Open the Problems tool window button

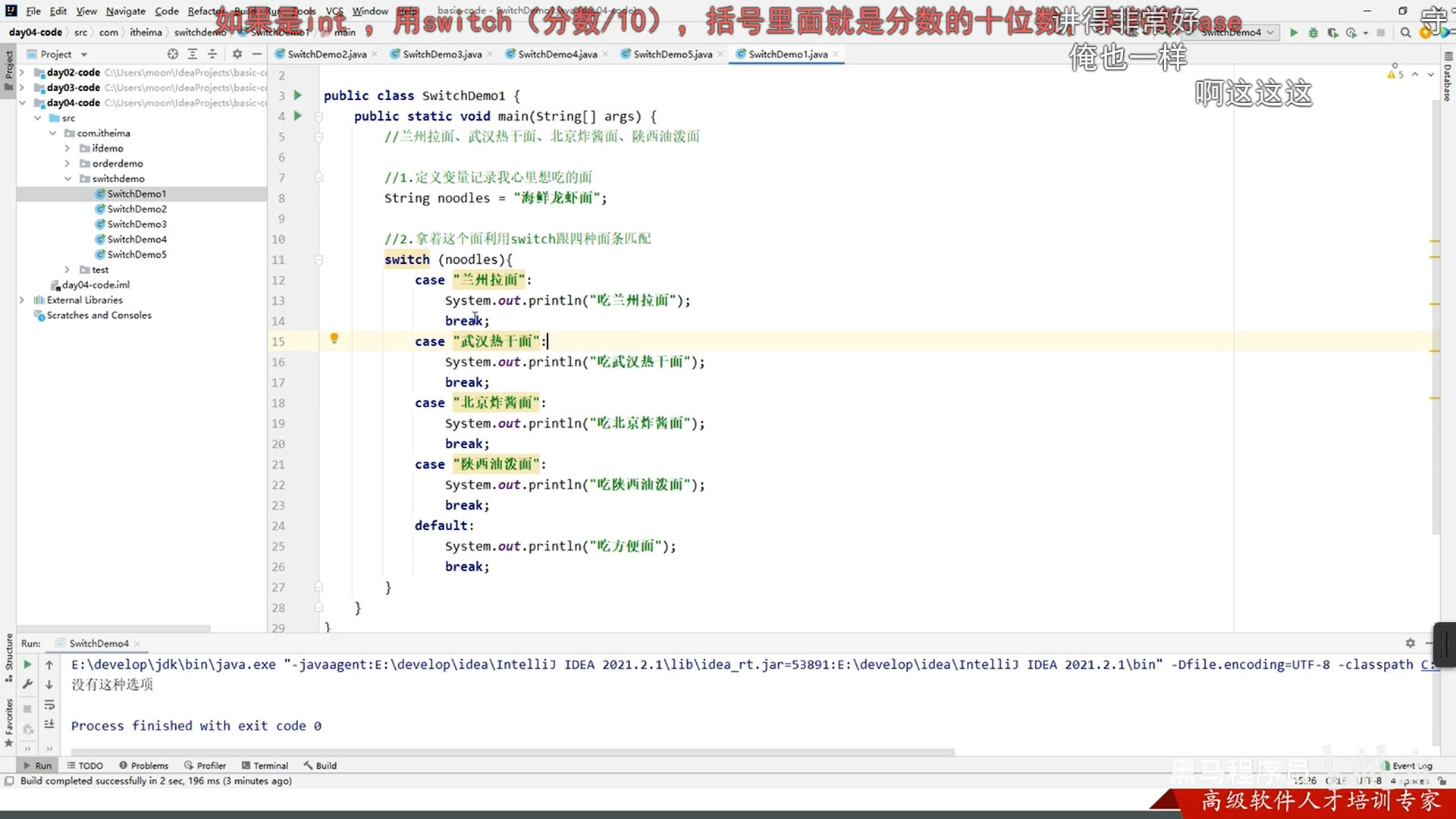click(144, 765)
